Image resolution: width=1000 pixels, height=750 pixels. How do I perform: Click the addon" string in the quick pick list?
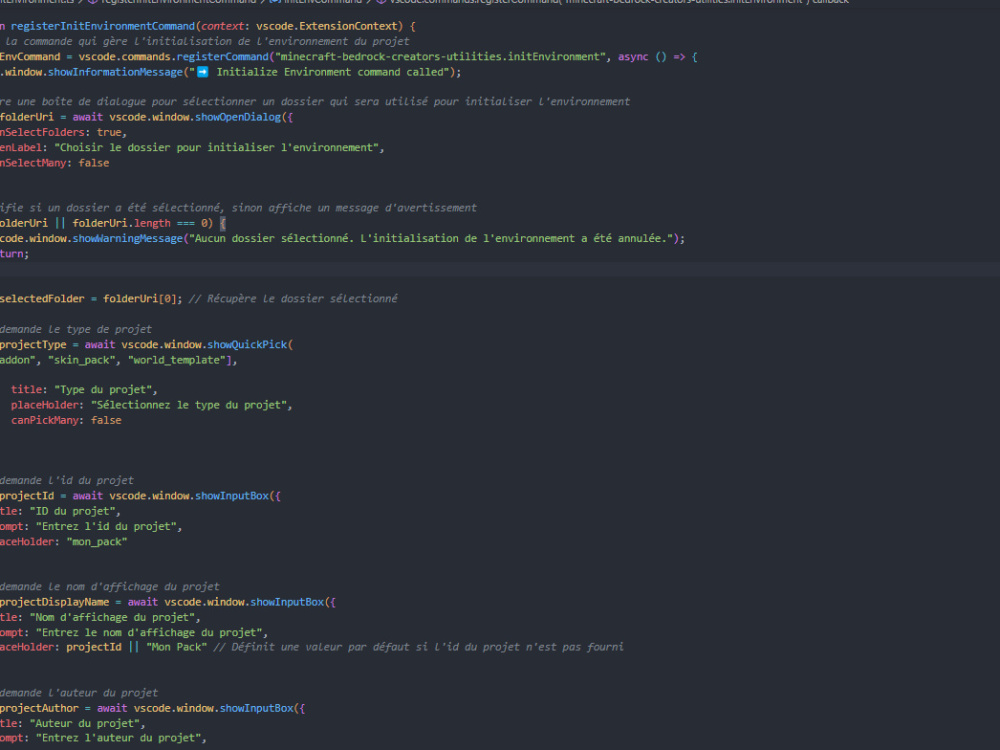click(x=18, y=360)
